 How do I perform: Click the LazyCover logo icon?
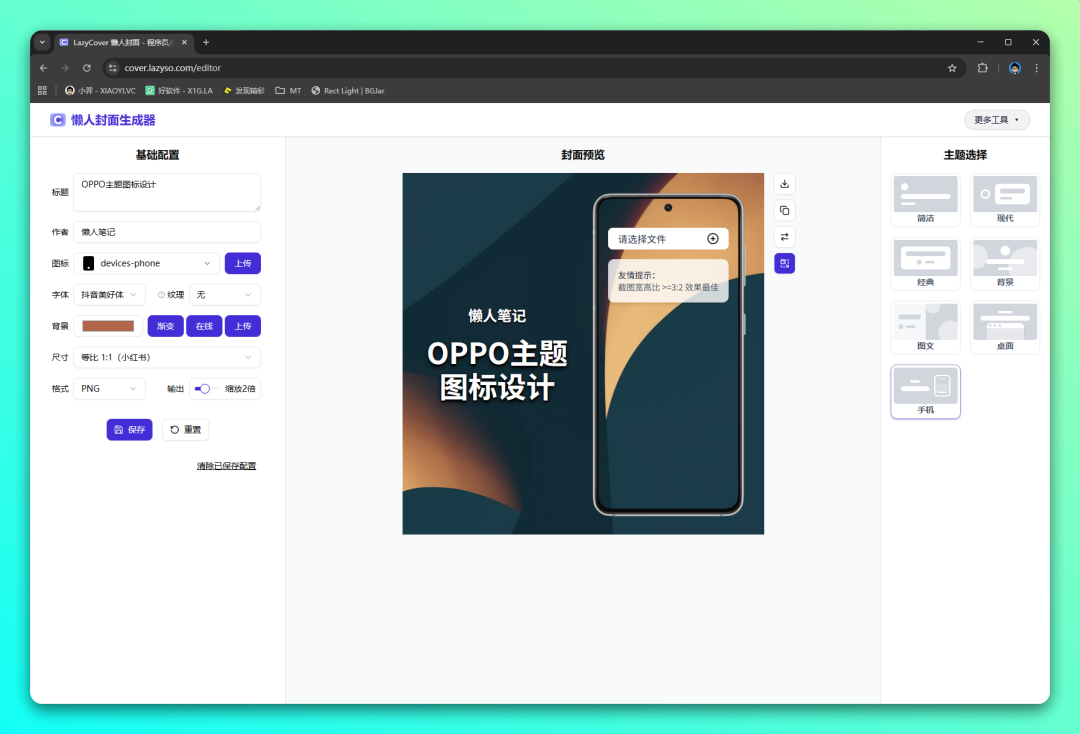coord(58,120)
